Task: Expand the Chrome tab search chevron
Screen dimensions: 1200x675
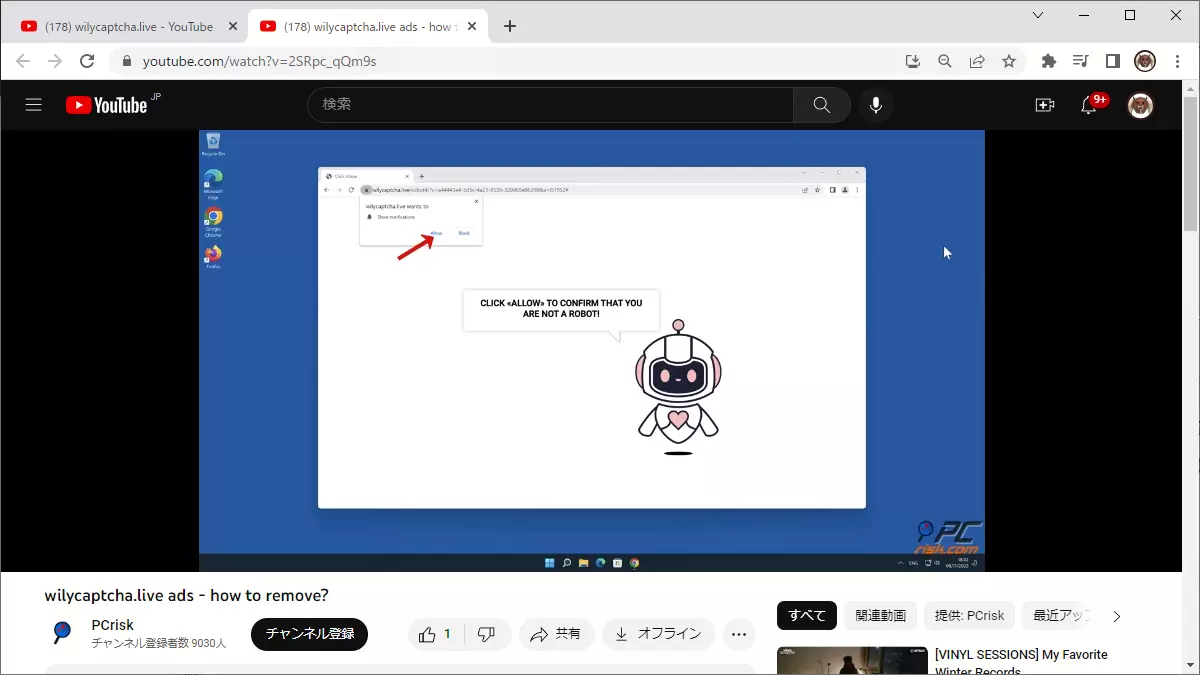Action: pyautogui.click(x=1038, y=15)
